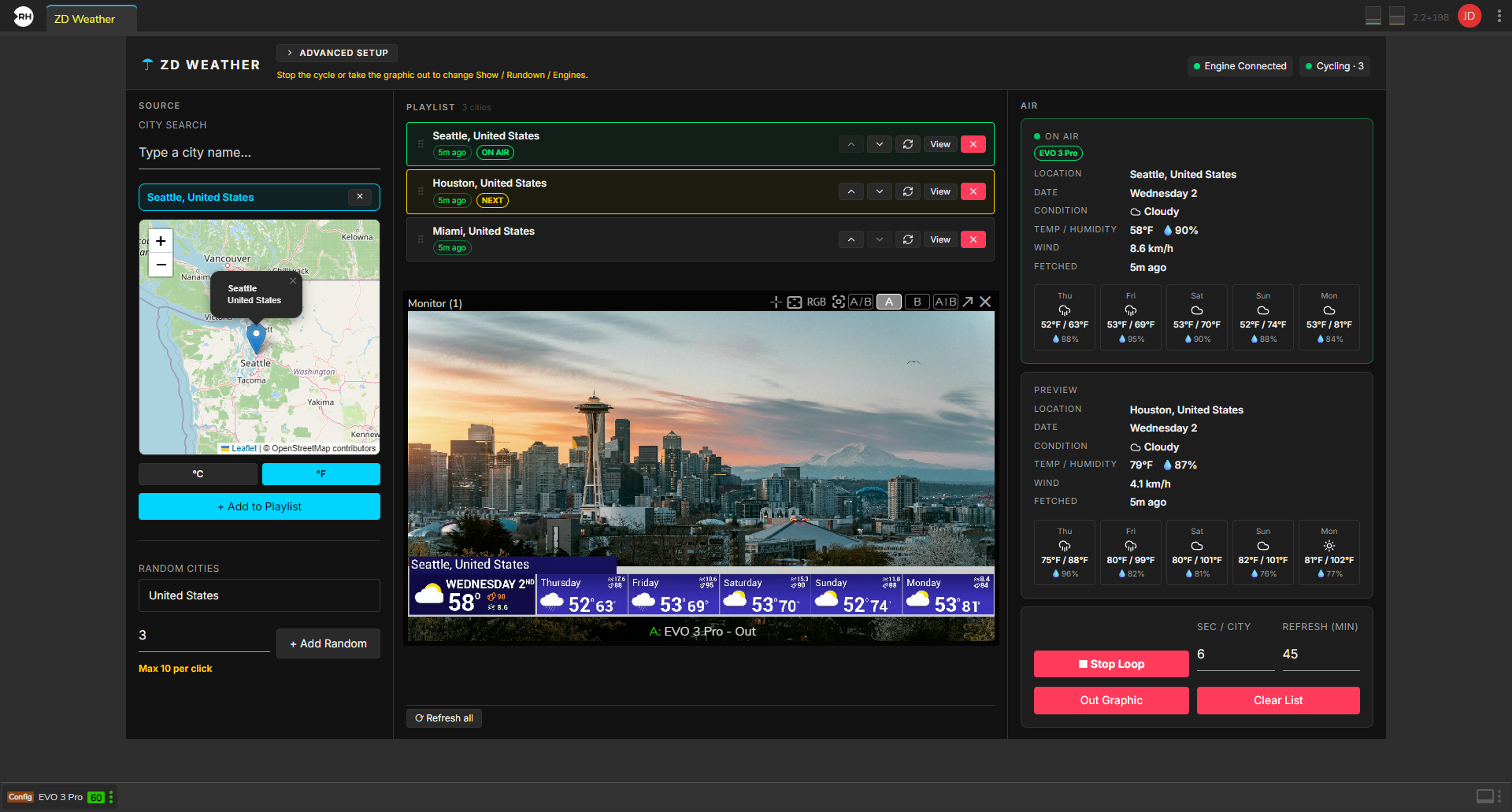Zoom in on the map

coord(161,241)
